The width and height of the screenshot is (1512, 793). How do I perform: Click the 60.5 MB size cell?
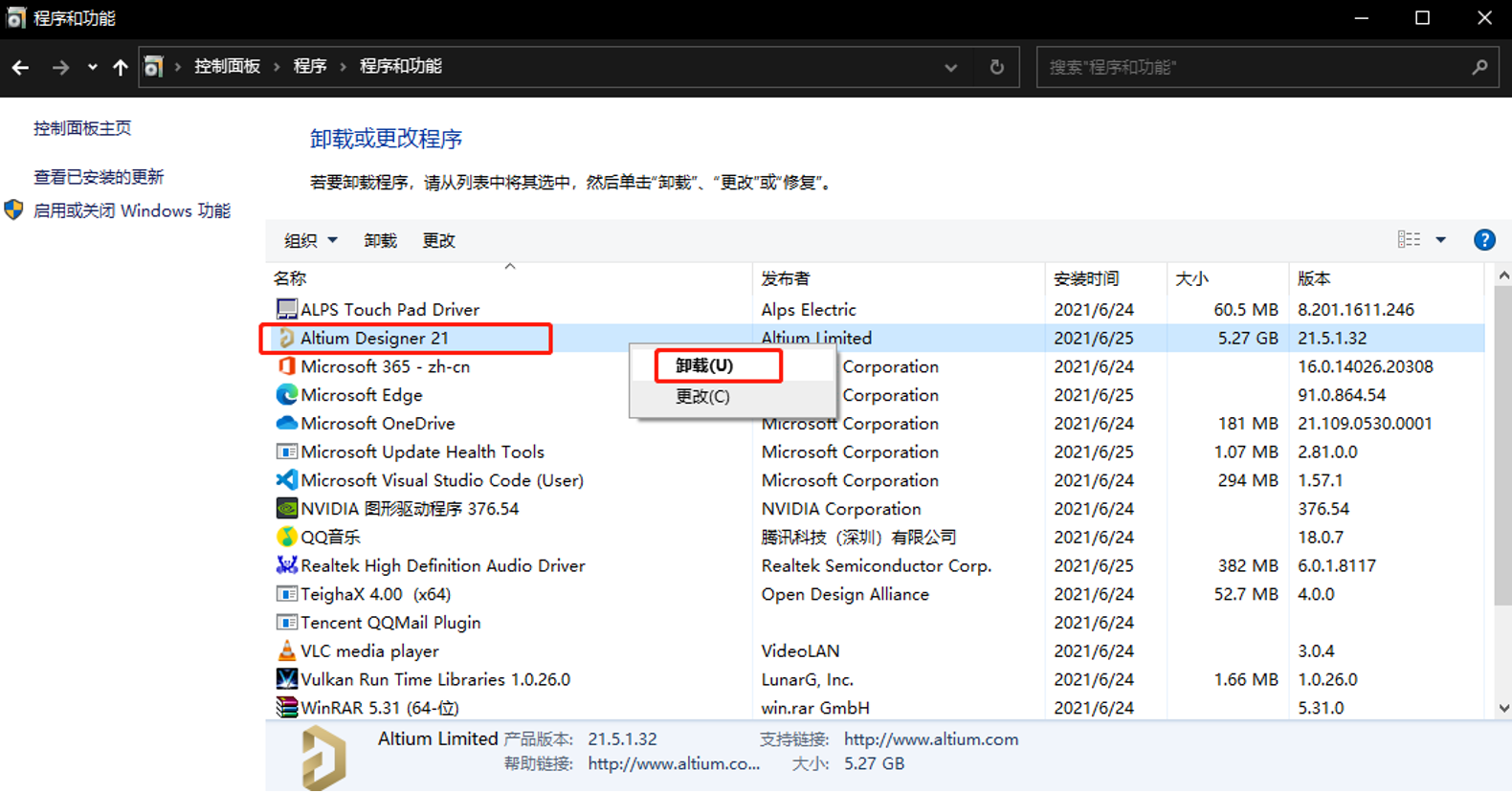tap(1246, 309)
